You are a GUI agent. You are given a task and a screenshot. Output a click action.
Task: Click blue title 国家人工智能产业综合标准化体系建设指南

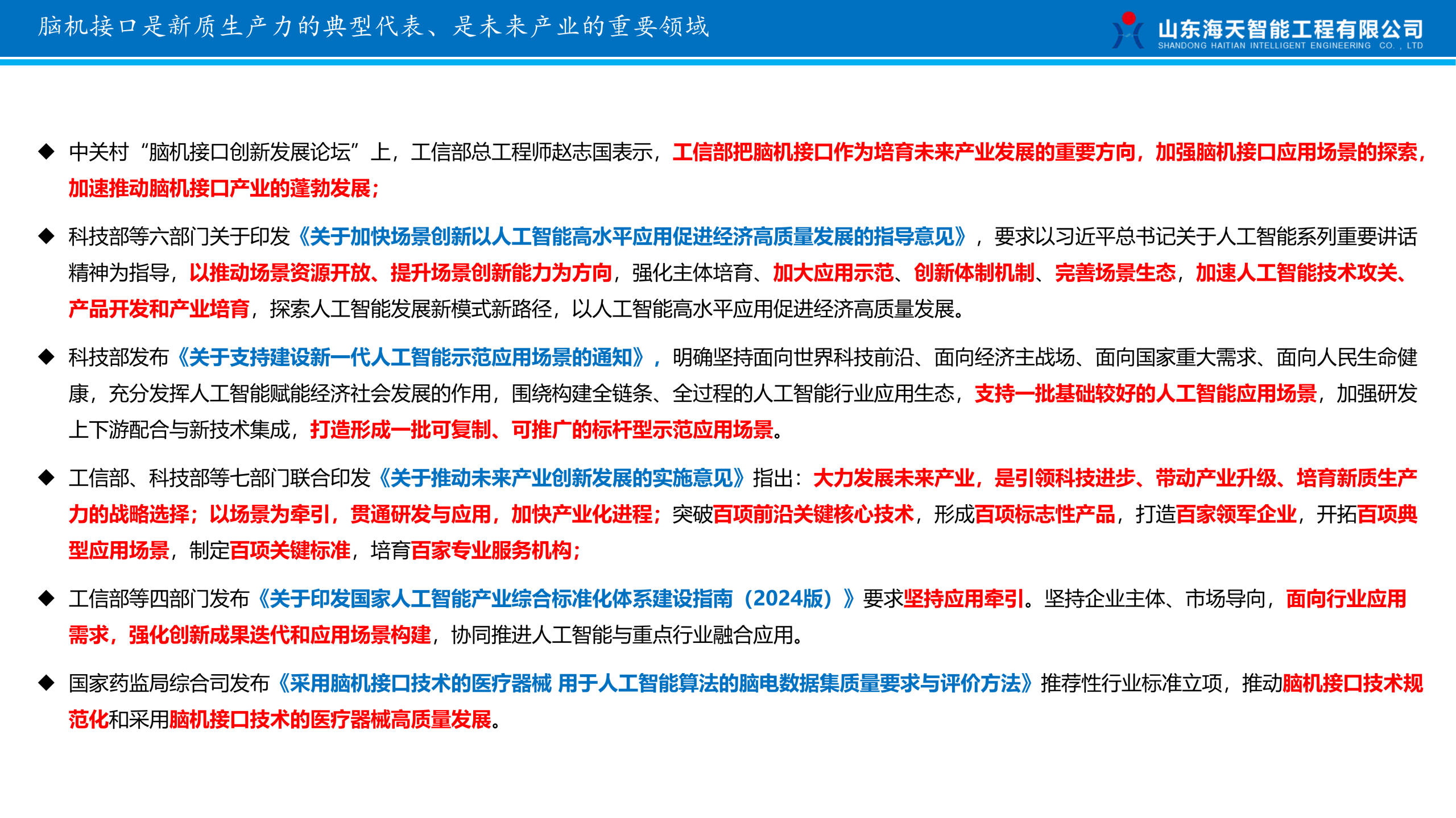[x=555, y=599]
